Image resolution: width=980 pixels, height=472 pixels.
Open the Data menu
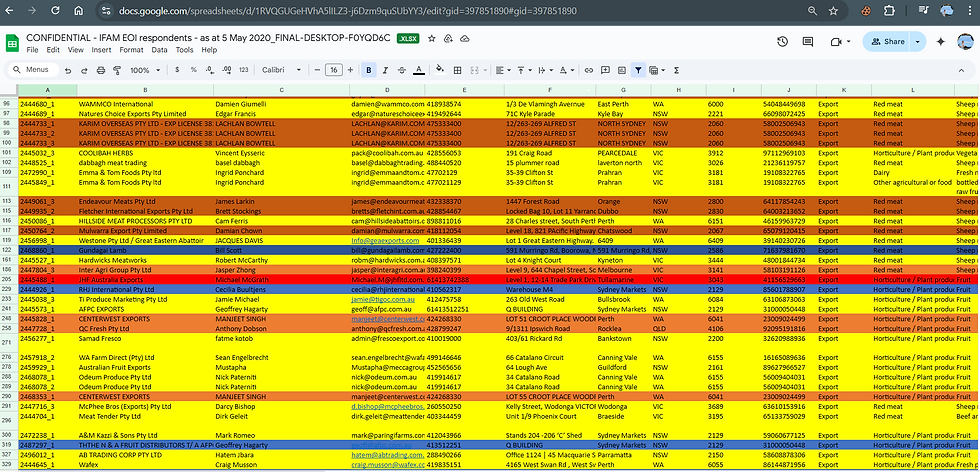[159, 50]
